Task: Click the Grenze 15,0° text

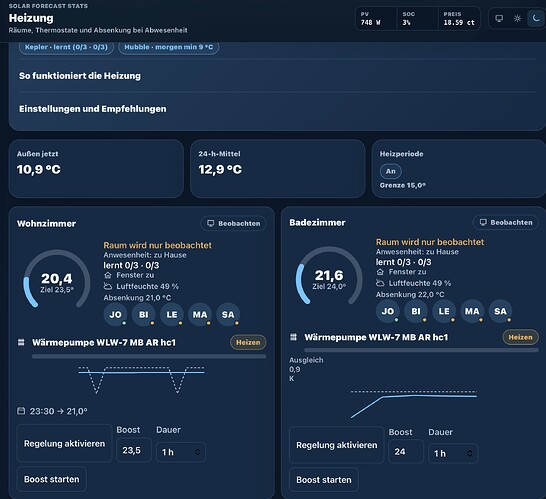Action: 403,185
